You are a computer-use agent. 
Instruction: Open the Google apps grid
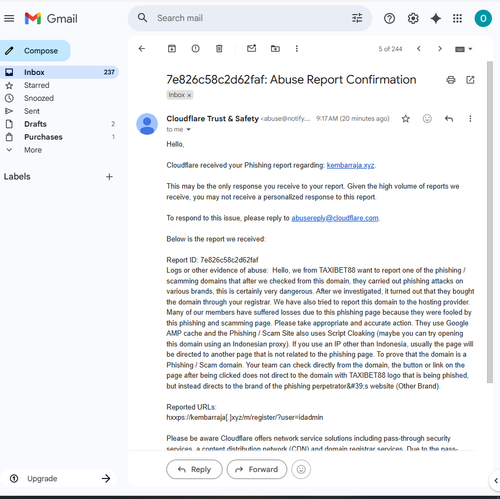tap(457, 18)
